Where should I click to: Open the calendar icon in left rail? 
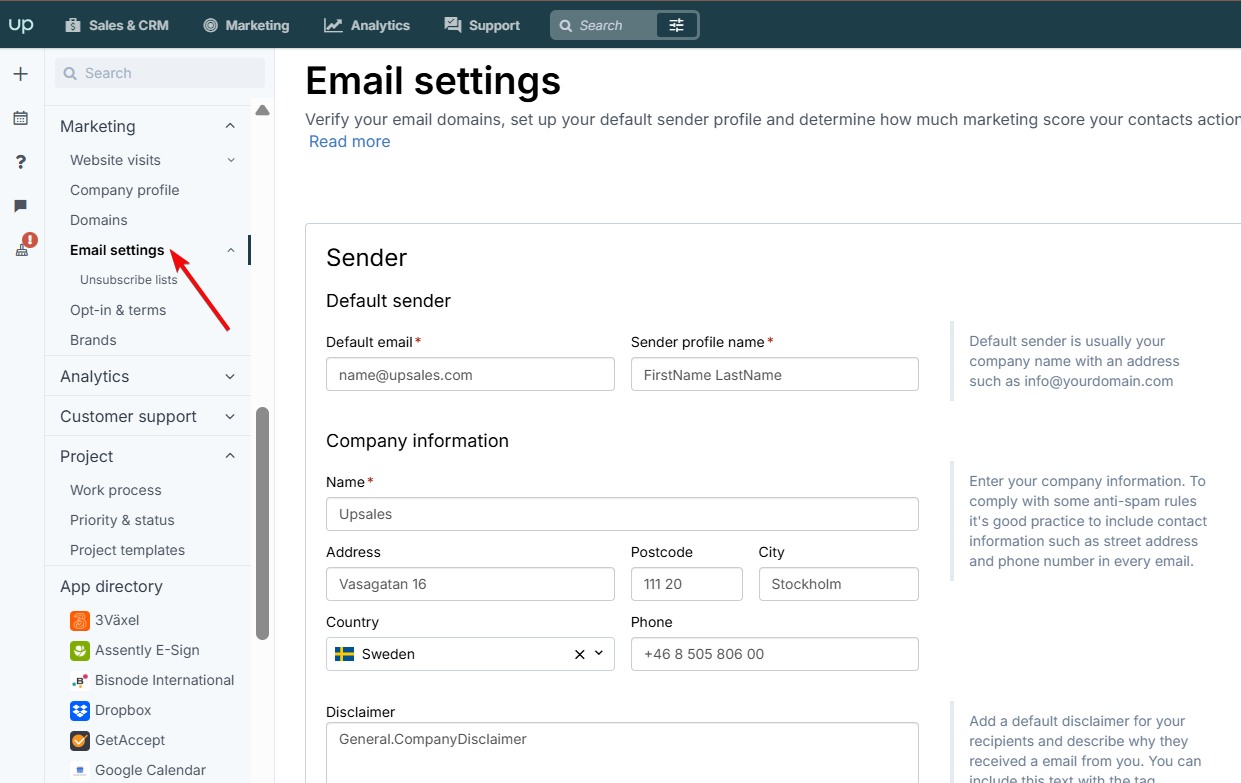click(20, 118)
